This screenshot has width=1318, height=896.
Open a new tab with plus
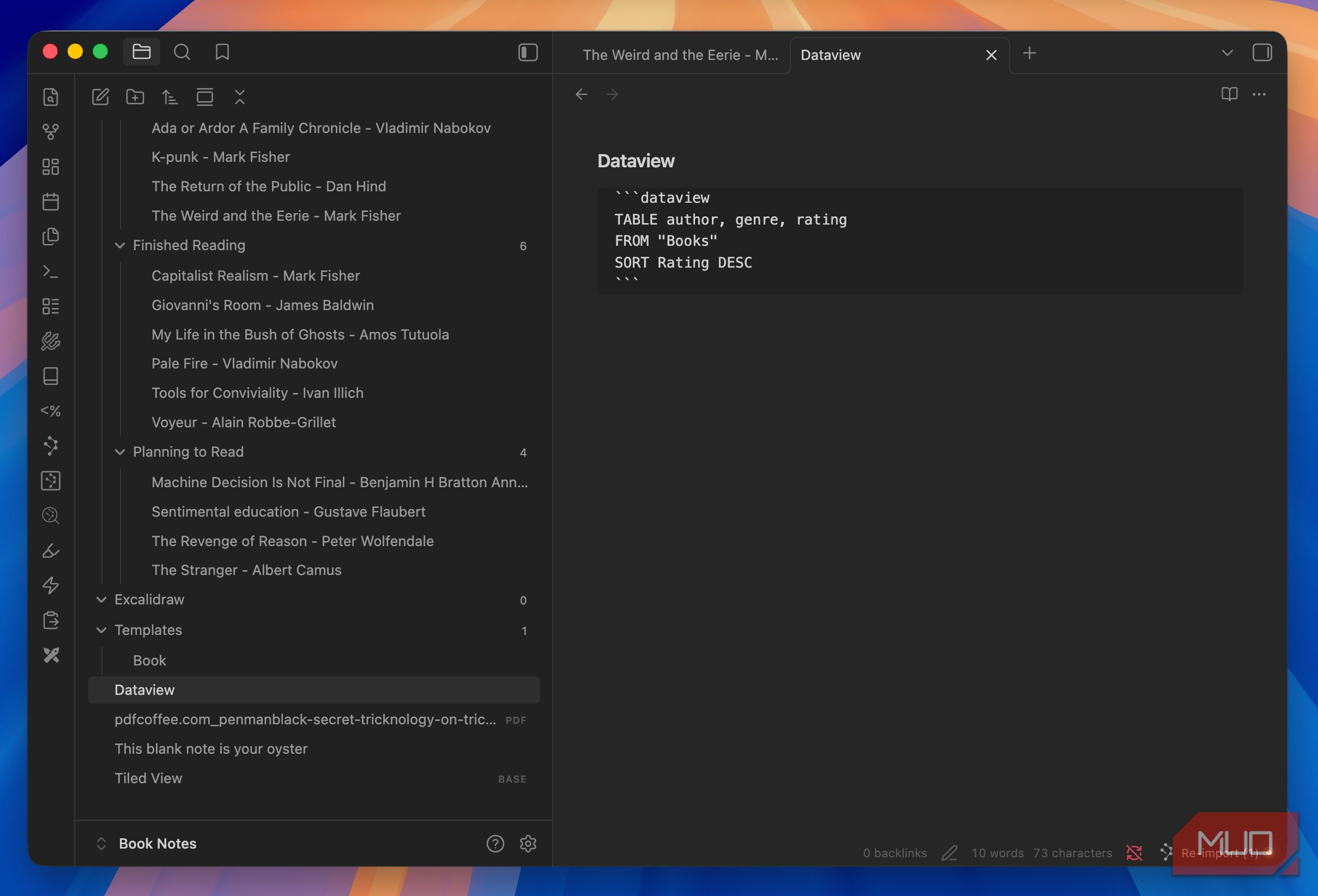click(x=1029, y=53)
